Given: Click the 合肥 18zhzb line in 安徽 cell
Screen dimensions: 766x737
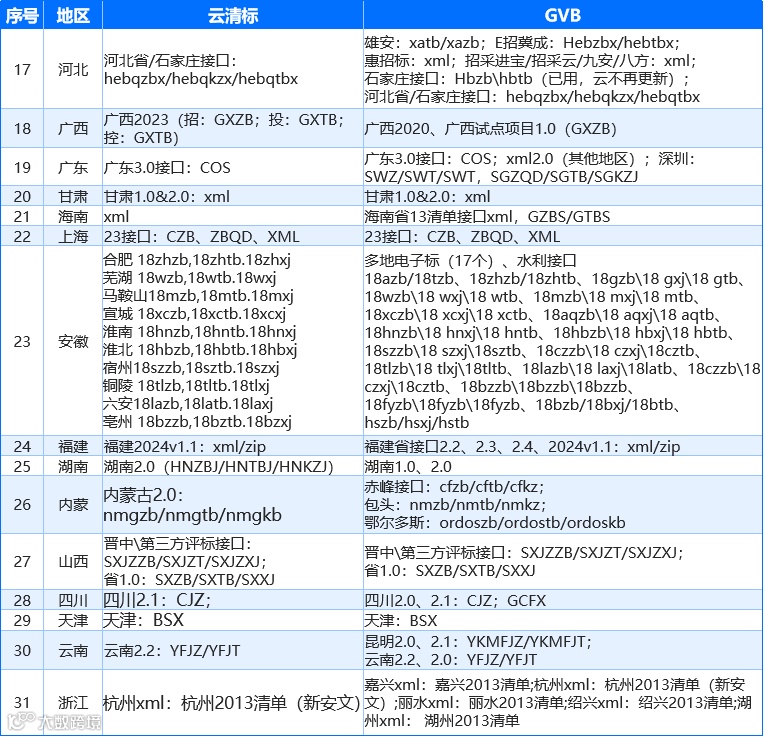Looking at the screenshot, I should (197, 260).
